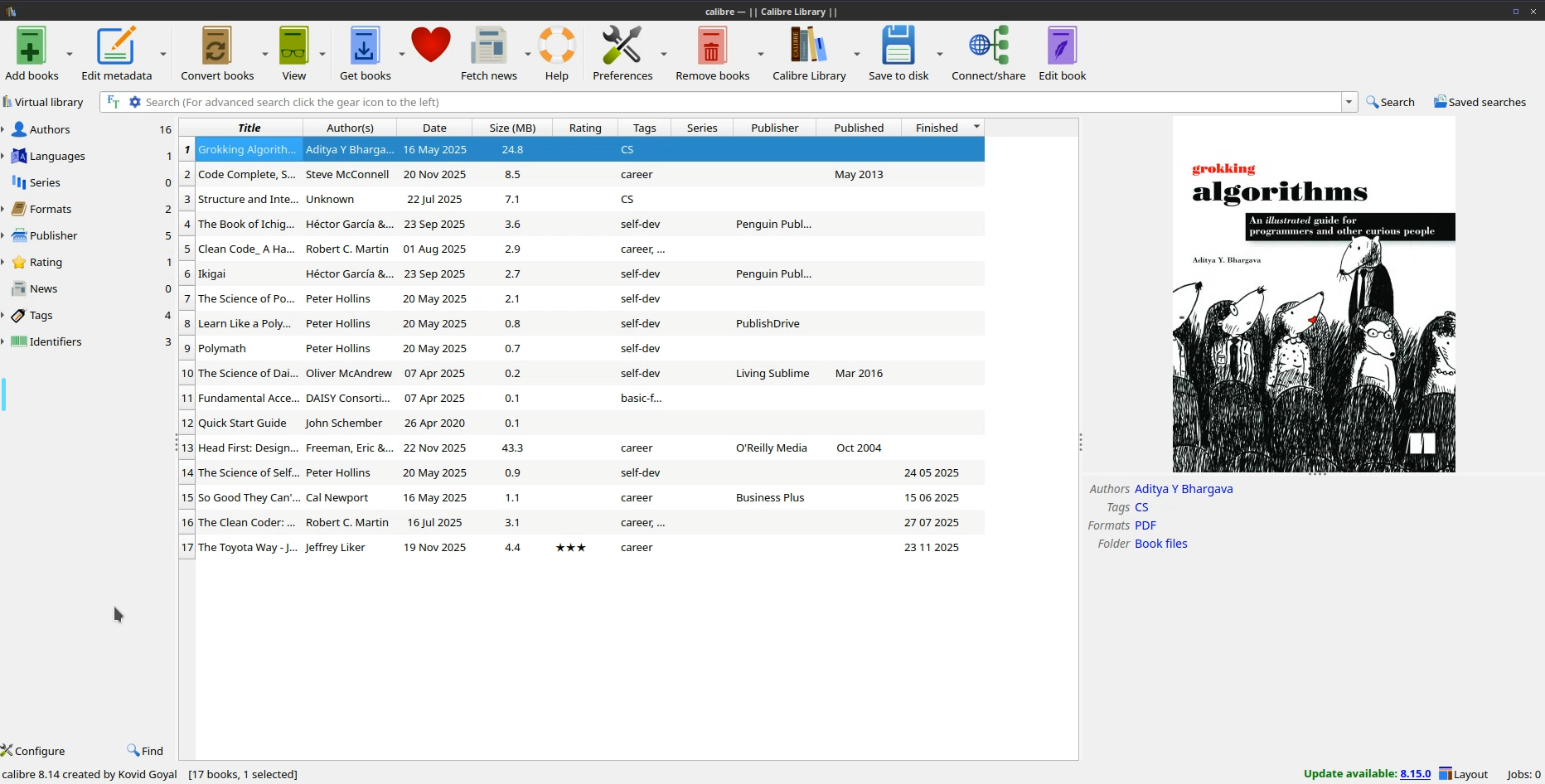Screen dimensions: 1545x784
Task: Sort by the Author(s) column header
Action: coord(350,128)
